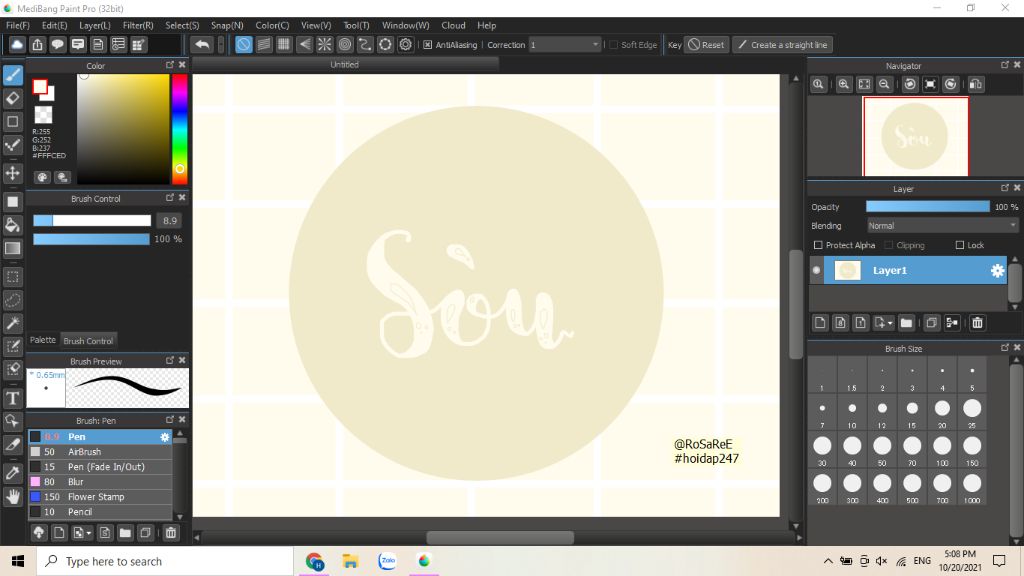Viewport: 1024px width, 576px height.
Task: Click the Reset key button
Action: [706, 45]
